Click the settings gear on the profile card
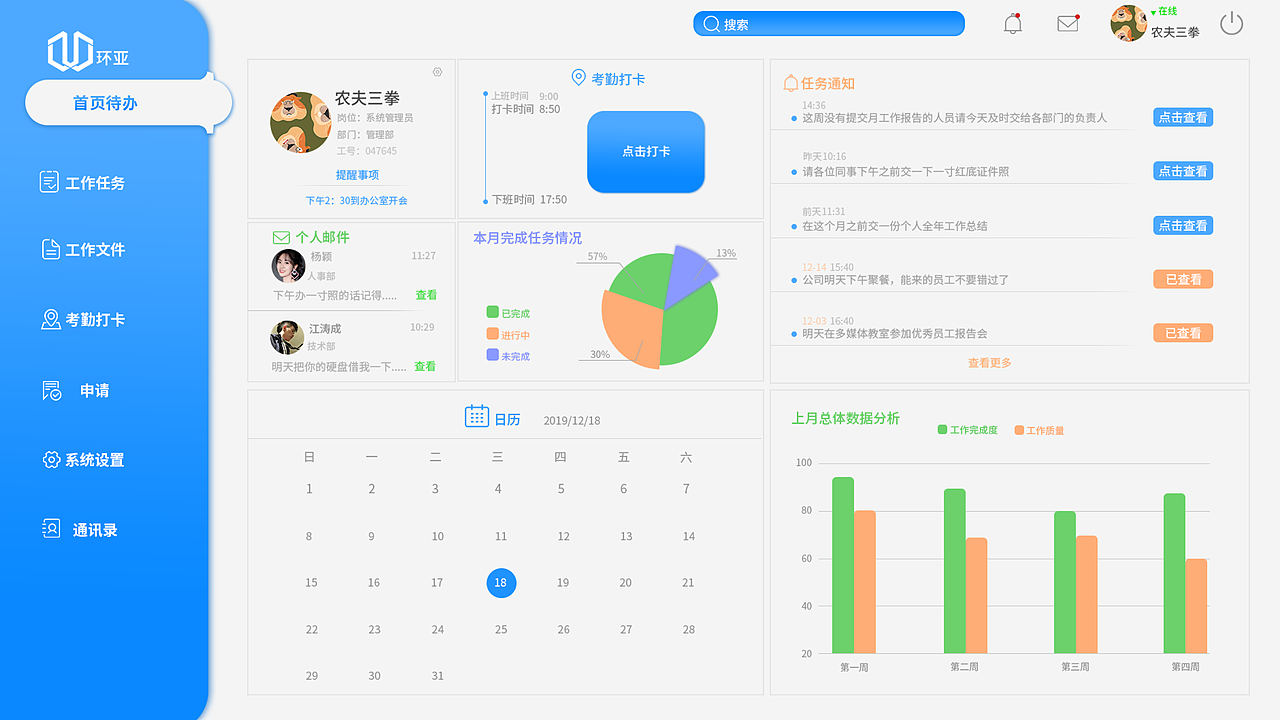 click(437, 72)
